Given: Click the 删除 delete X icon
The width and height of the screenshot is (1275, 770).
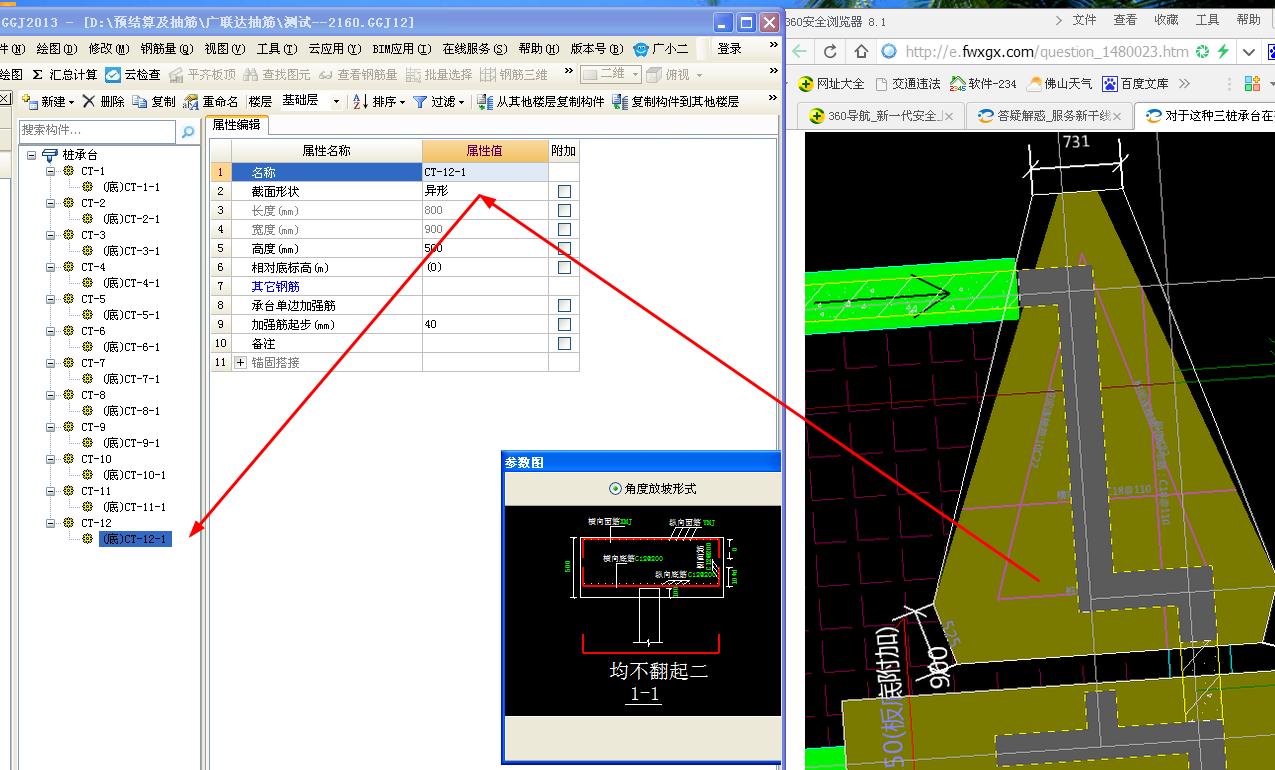Looking at the screenshot, I should (x=88, y=101).
